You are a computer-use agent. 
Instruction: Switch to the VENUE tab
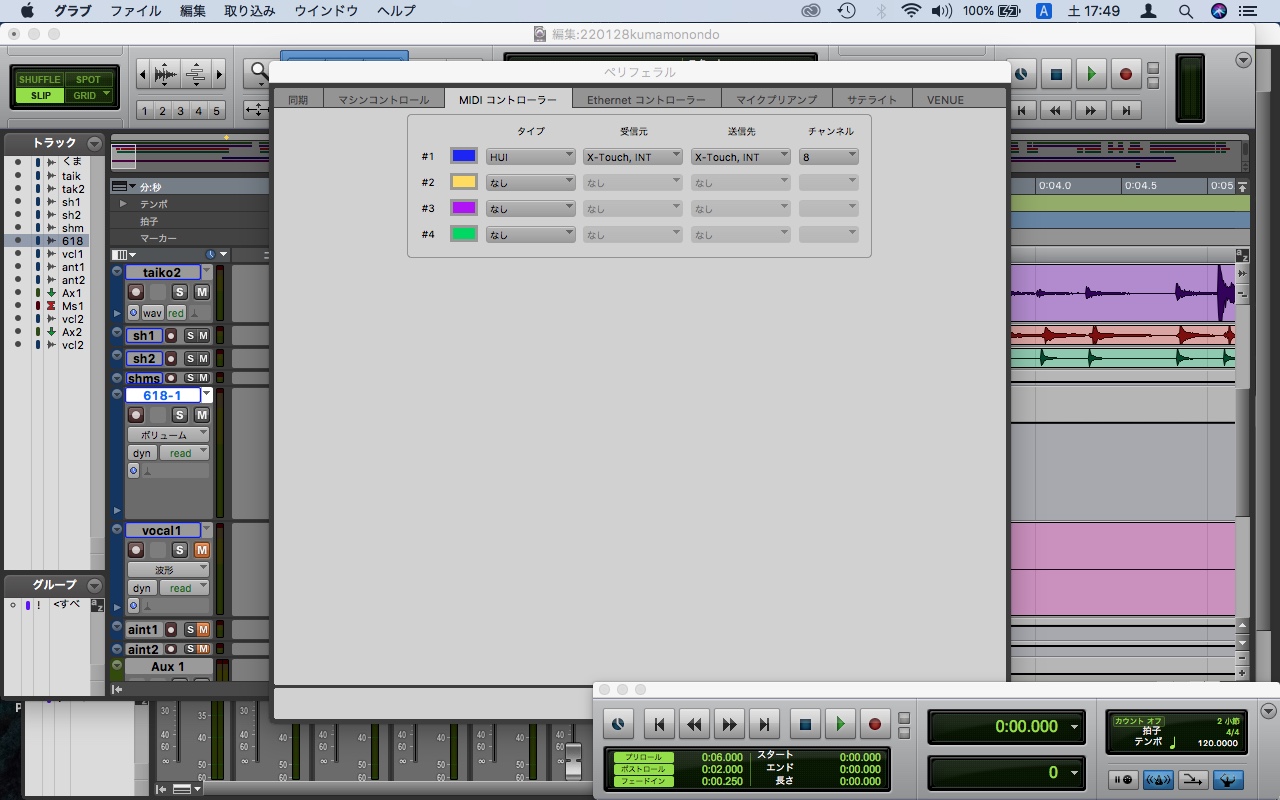[x=945, y=100]
